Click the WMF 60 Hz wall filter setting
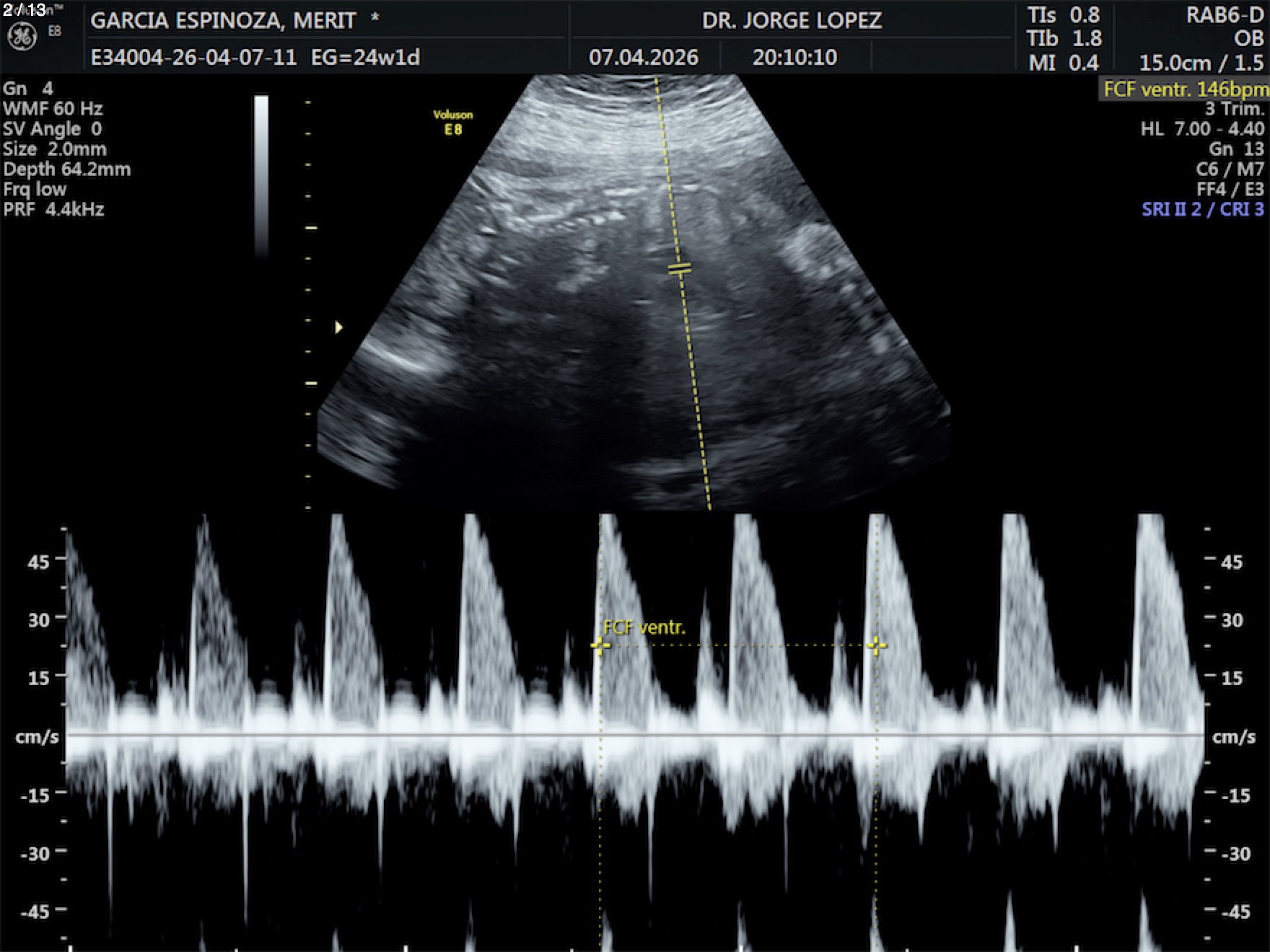The image size is (1270, 952). (53, 109)
